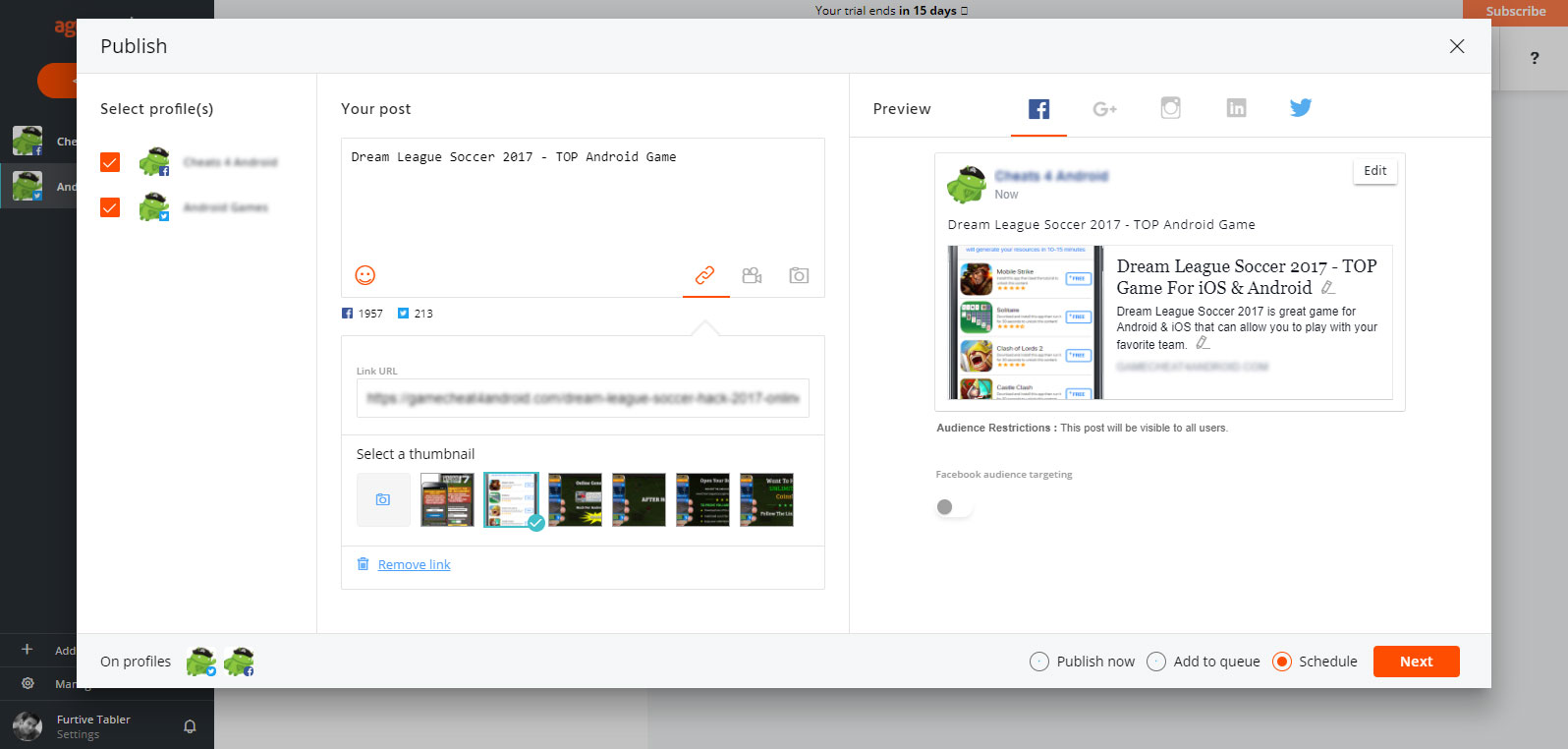Switch preview to LinkedIn tab
This screenshot has height=749, width=1568.
tap(1236, 108)
